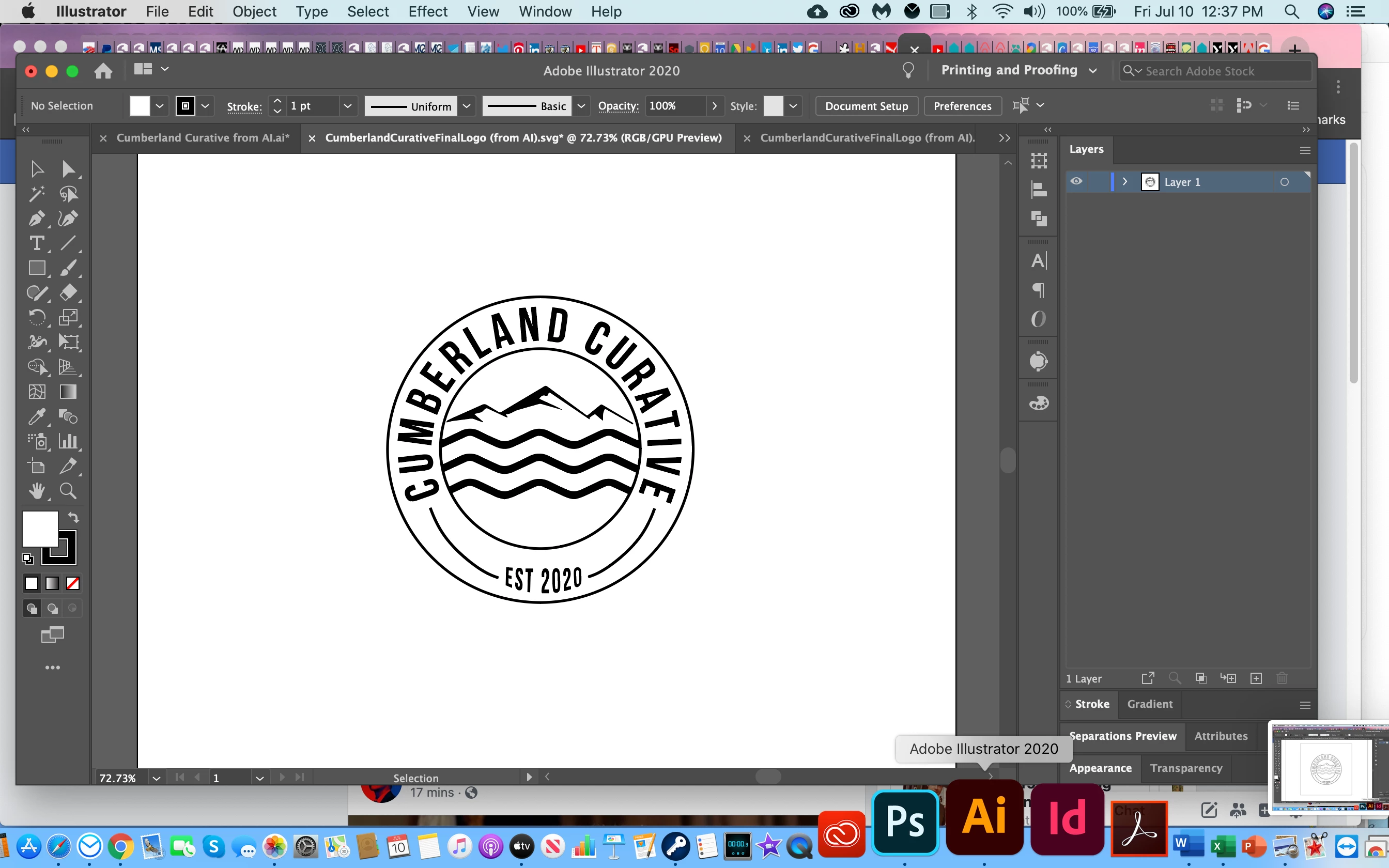
Task: Select the Eyedropper tool
Action: 36,417
